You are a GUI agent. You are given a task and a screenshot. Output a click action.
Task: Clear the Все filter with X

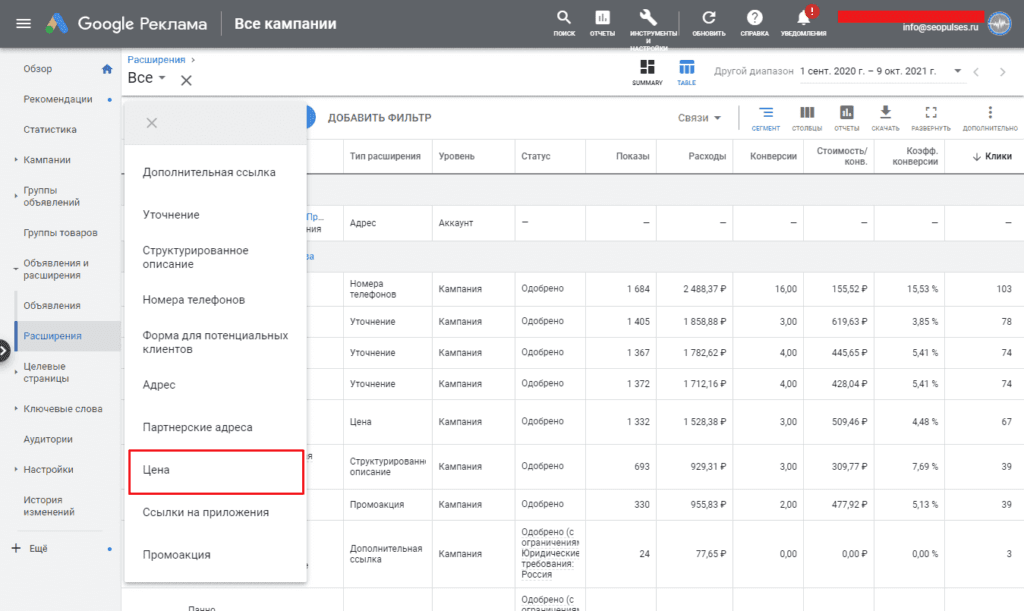coord(186,80)
